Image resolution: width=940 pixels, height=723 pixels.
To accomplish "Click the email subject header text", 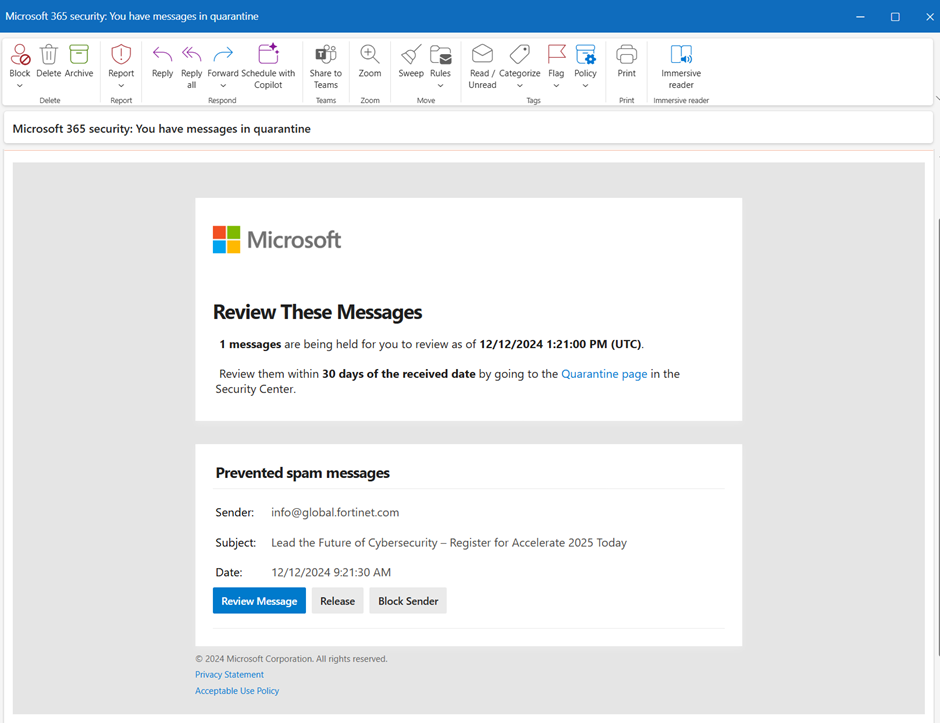I will 162,129.
